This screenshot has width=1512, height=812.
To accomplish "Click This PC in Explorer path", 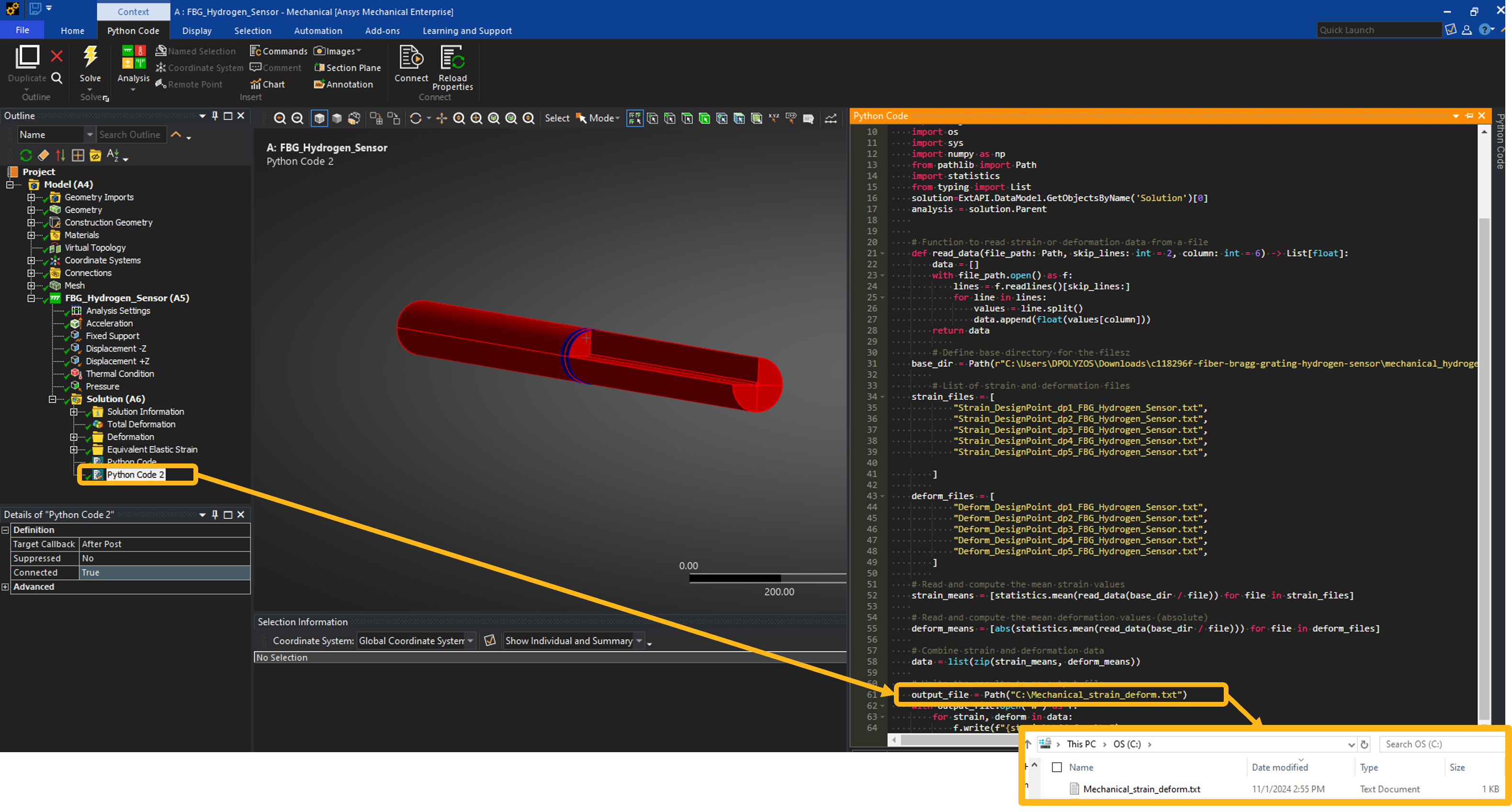I will pos(1081,744).
